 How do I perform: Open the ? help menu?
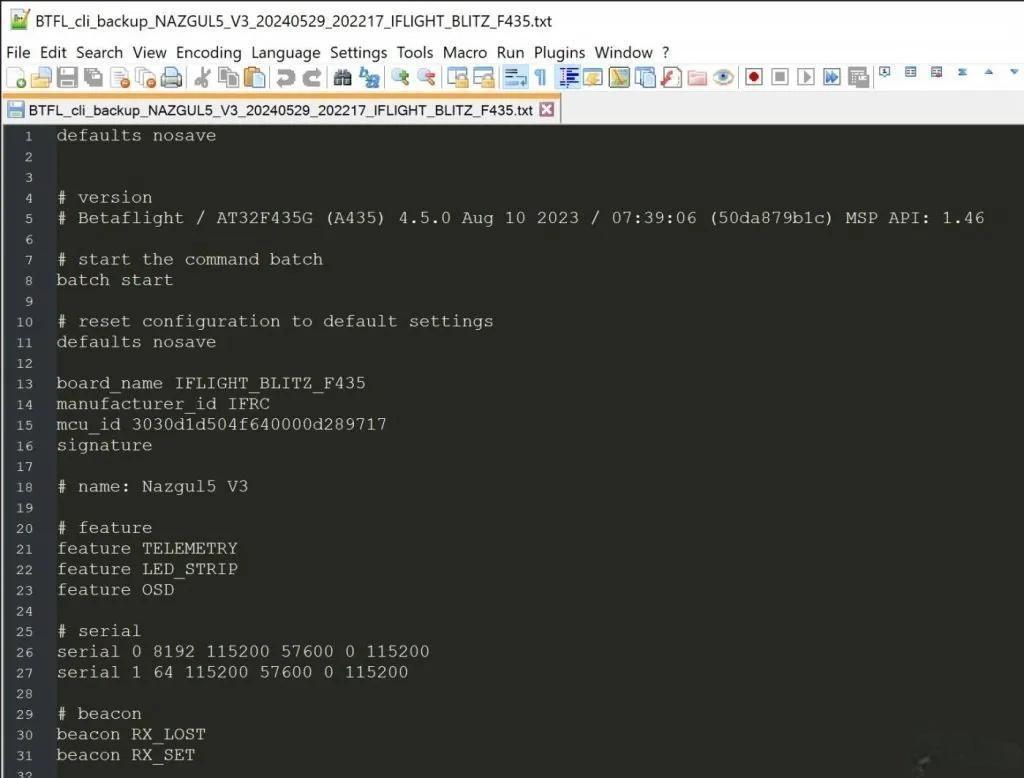pyautogui.click(x=665, y=52)
